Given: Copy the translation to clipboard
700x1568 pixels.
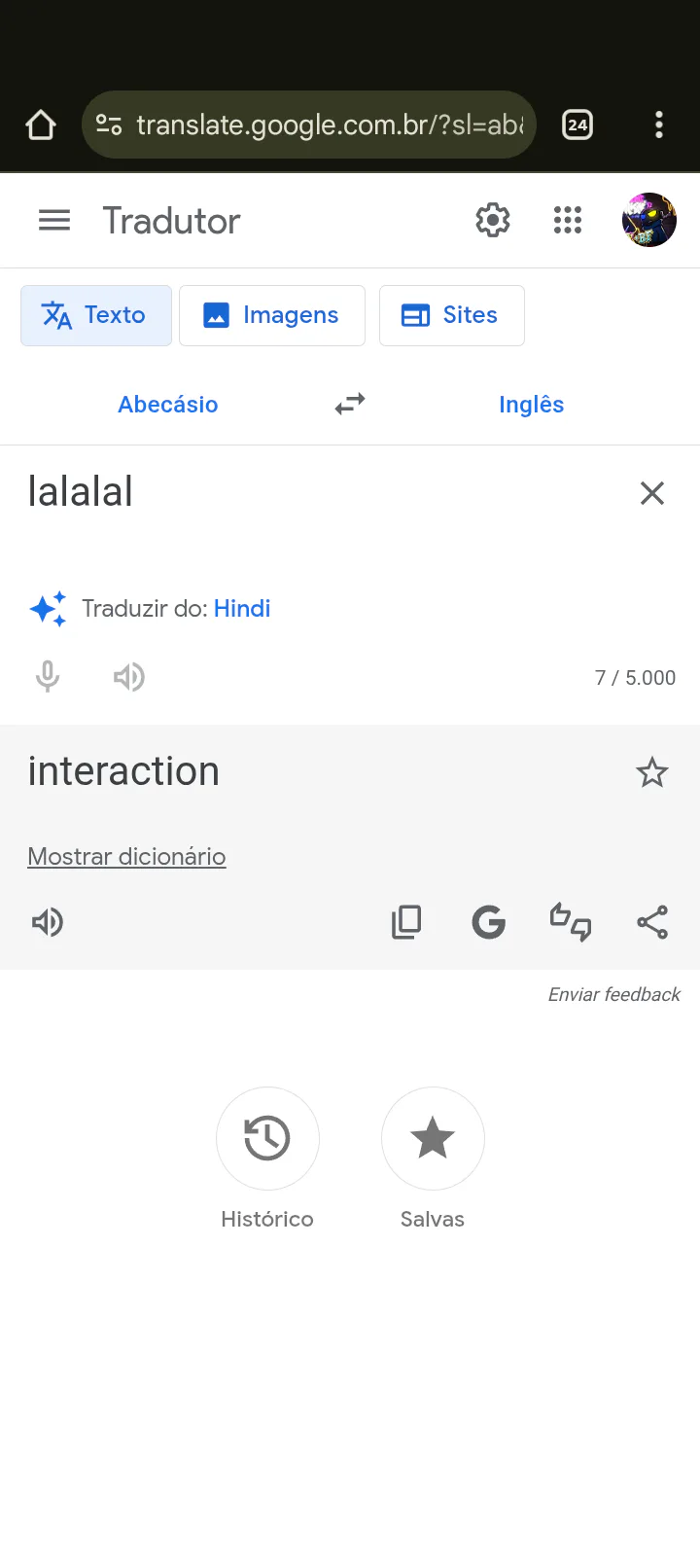Looking at the screenshot, I should click(x=406, y=921).
